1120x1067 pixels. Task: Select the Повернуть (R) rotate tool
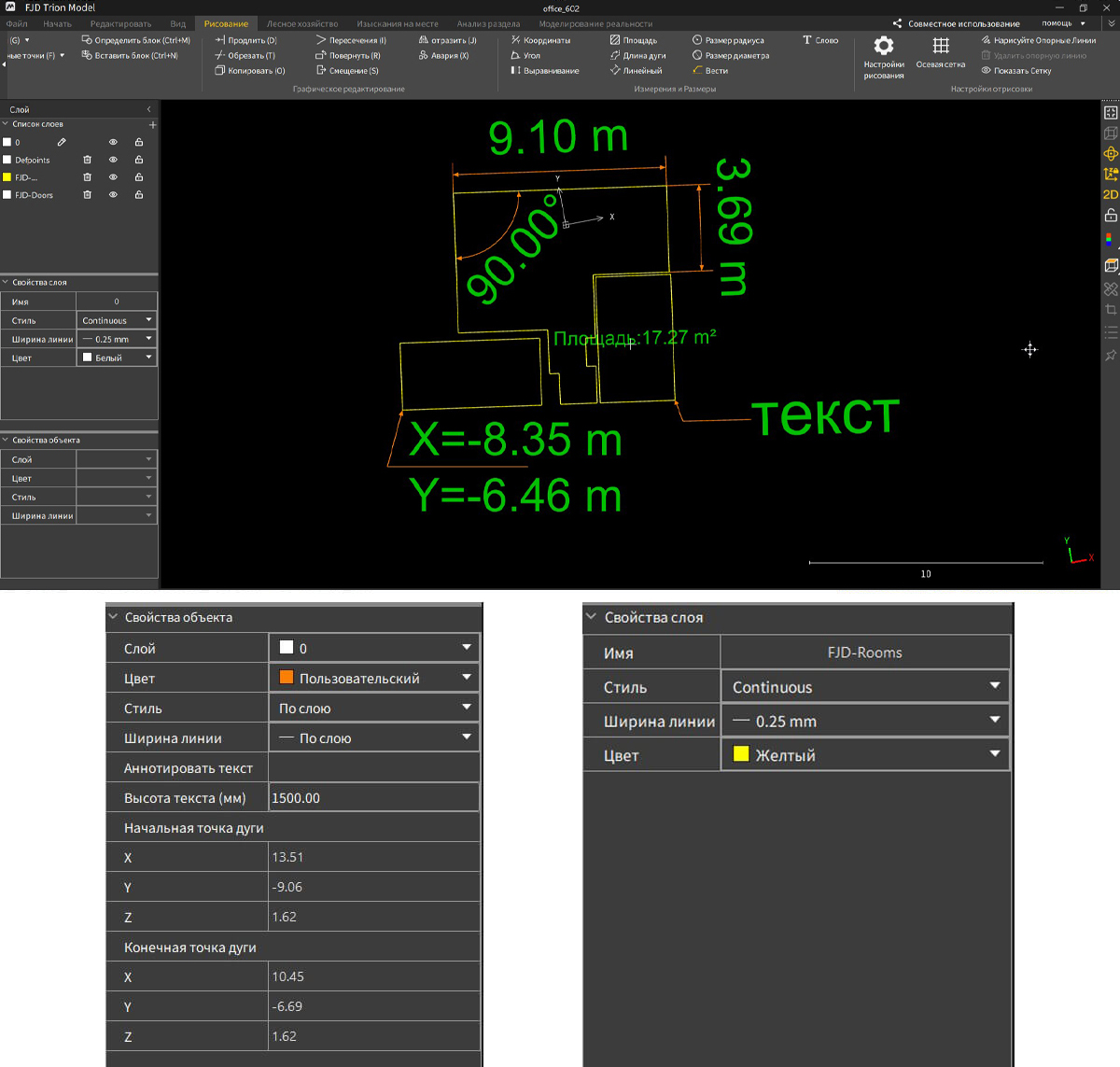click(348, 56)
